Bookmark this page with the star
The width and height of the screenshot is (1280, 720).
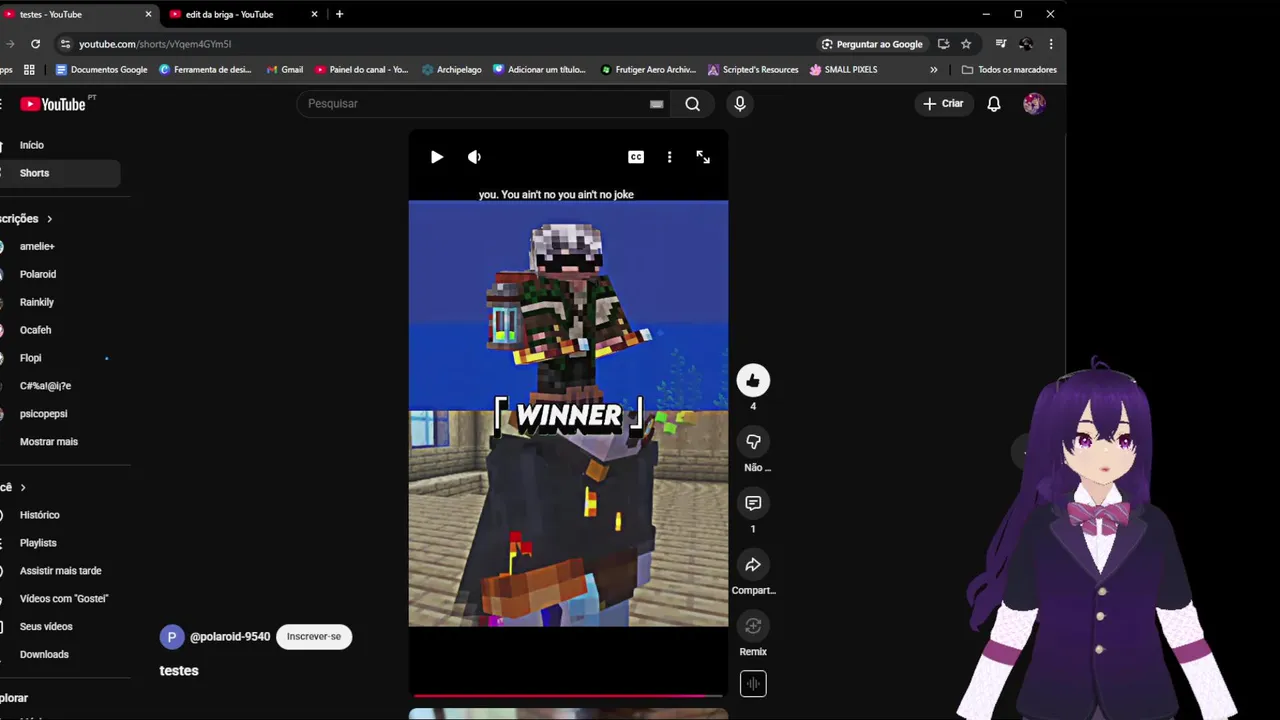(966, 44)
